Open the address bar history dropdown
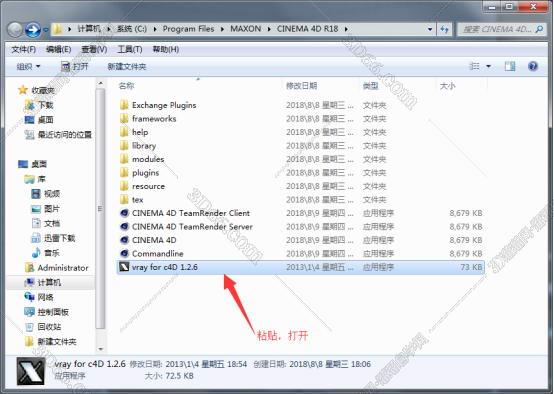Image resolution: width=554 pixels, height=394 pixels. click(430, 29)
